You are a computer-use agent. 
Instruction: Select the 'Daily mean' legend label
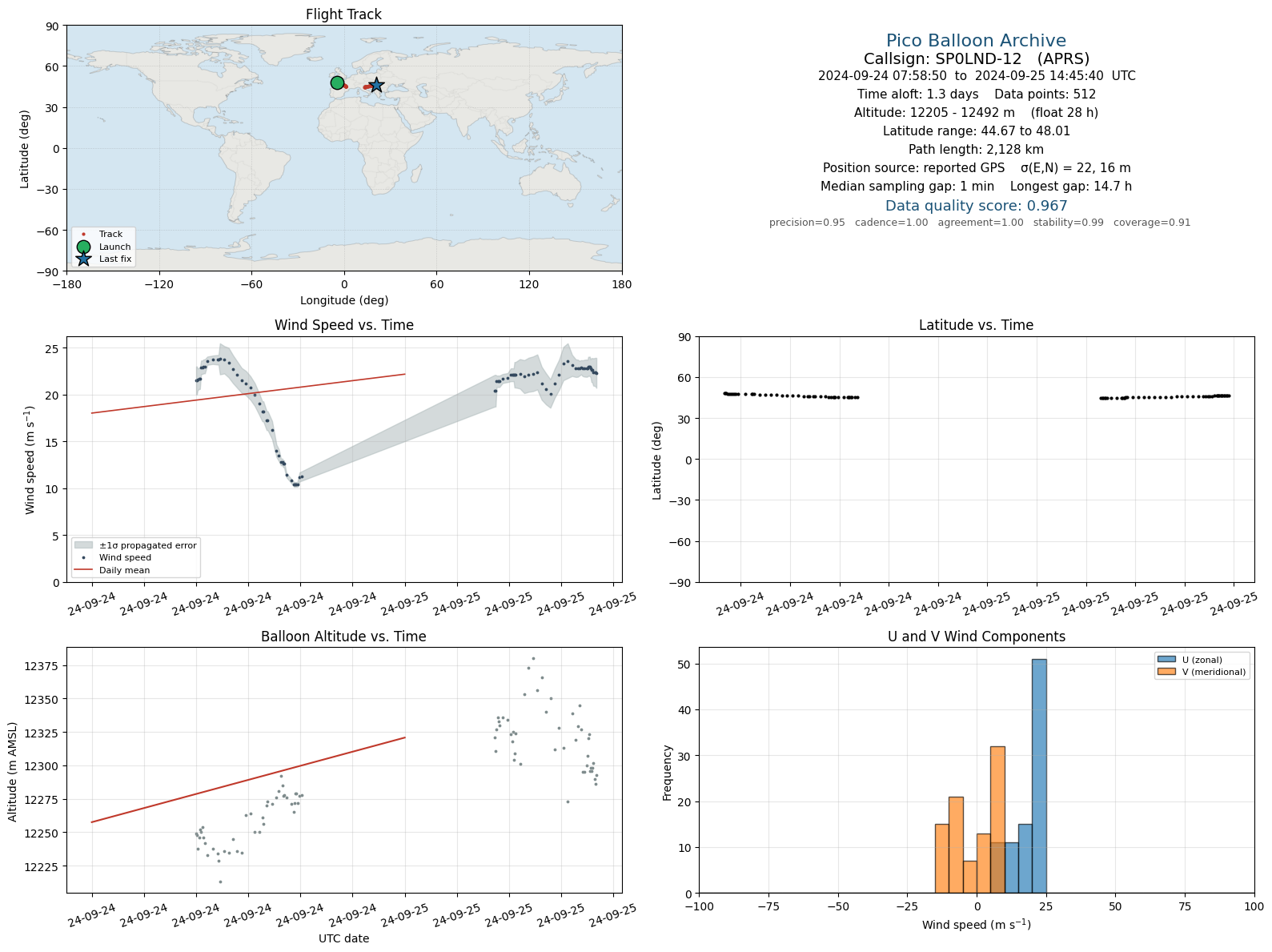point(124,570)
